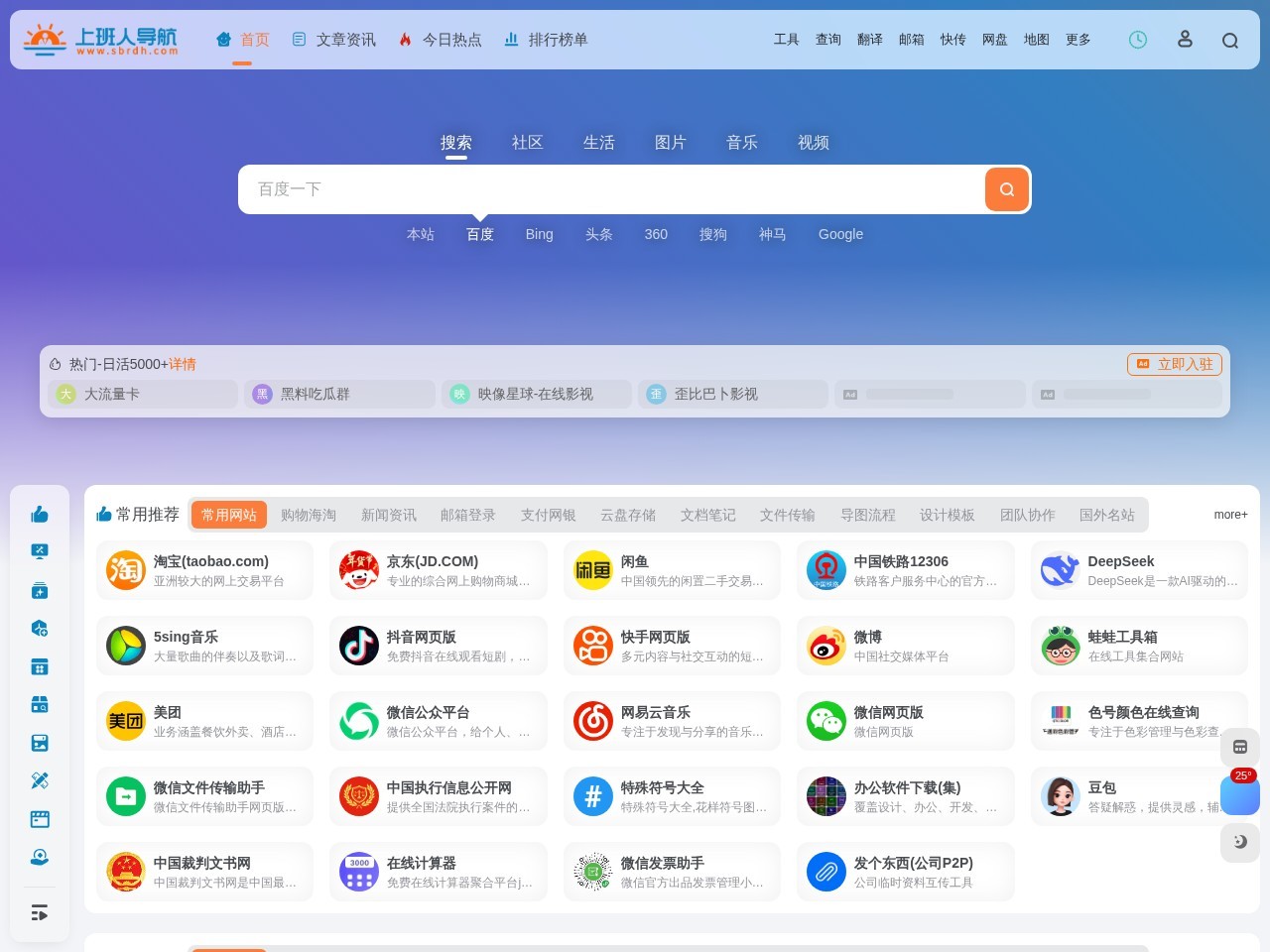Viewport: 1270px width, 952px height.
Task: Open the DeepSeek whale icon
Action: tap(1061, 570)
